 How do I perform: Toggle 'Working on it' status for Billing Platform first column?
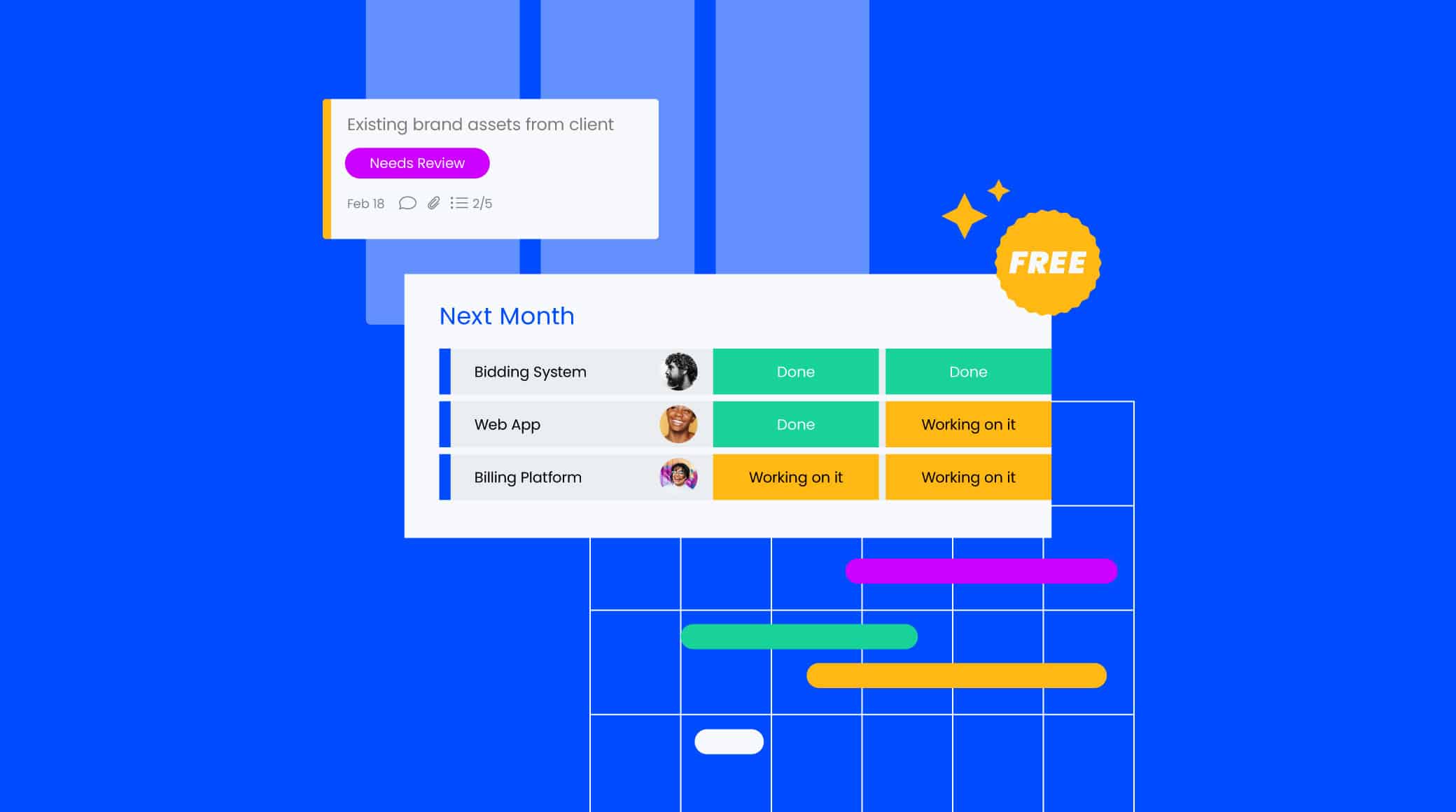pyautogui.click(x=796, y=477)
